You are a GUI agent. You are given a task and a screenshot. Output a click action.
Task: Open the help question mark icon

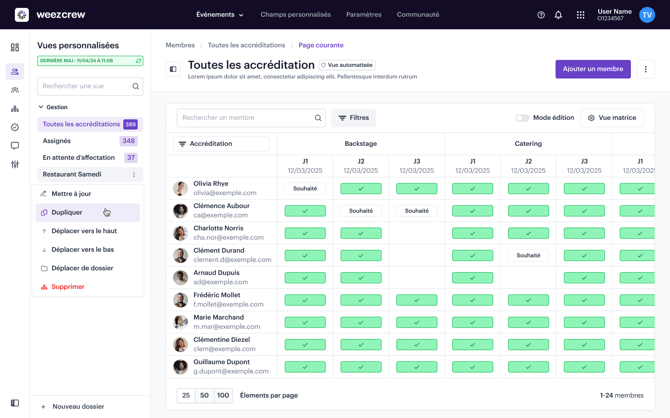(x=541, y=15)
